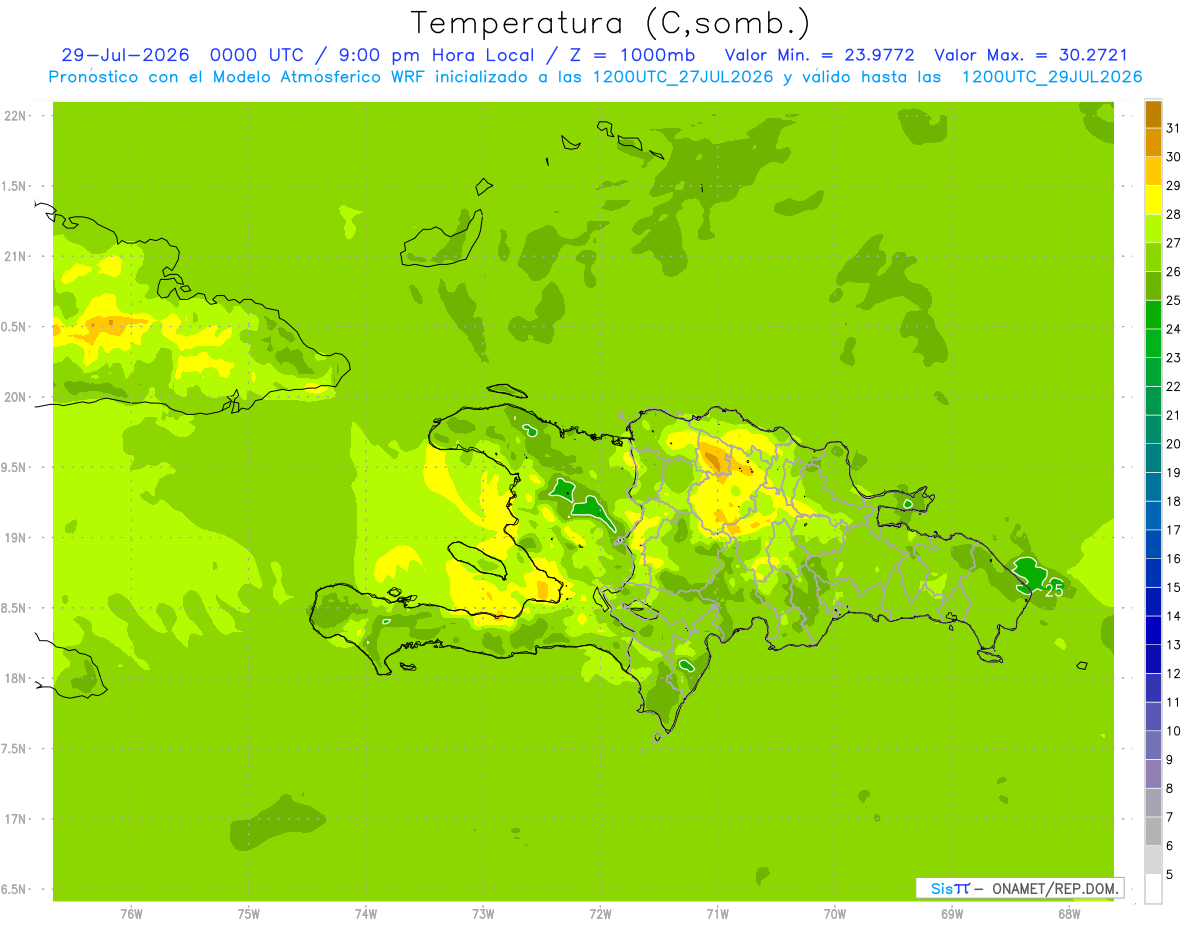The height and width of the screenshot is (927, 1200).
Task: Pick dark green legend band between 24 and 25
Action: pyautogui.click(x=1153, y=315)
